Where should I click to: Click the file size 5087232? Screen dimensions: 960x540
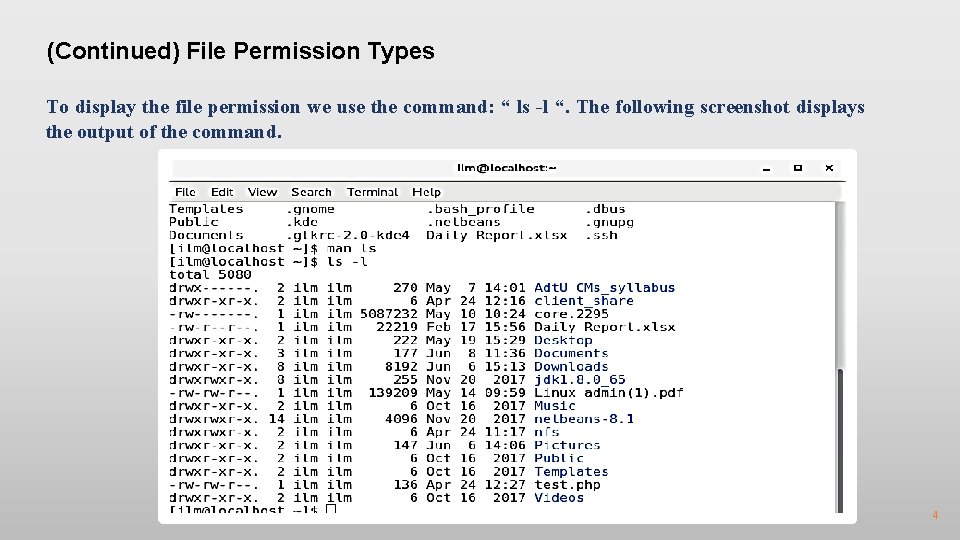(x=389, y=314)
